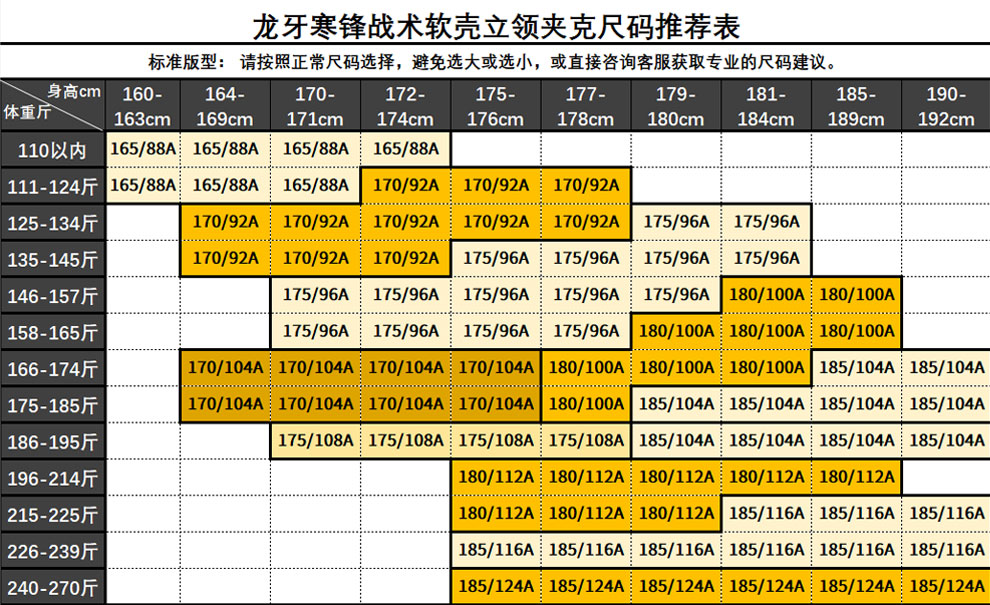This screenshot has width=990, height=605.
Task: Click 175/96A in 146-157斤 row, 170-171cm column
Action: pyautogui.click(x=316, y=294)
